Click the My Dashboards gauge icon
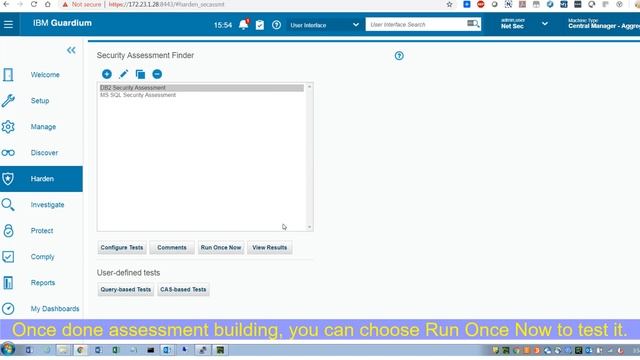Screen dimensions: 640x360 [8, 309]
